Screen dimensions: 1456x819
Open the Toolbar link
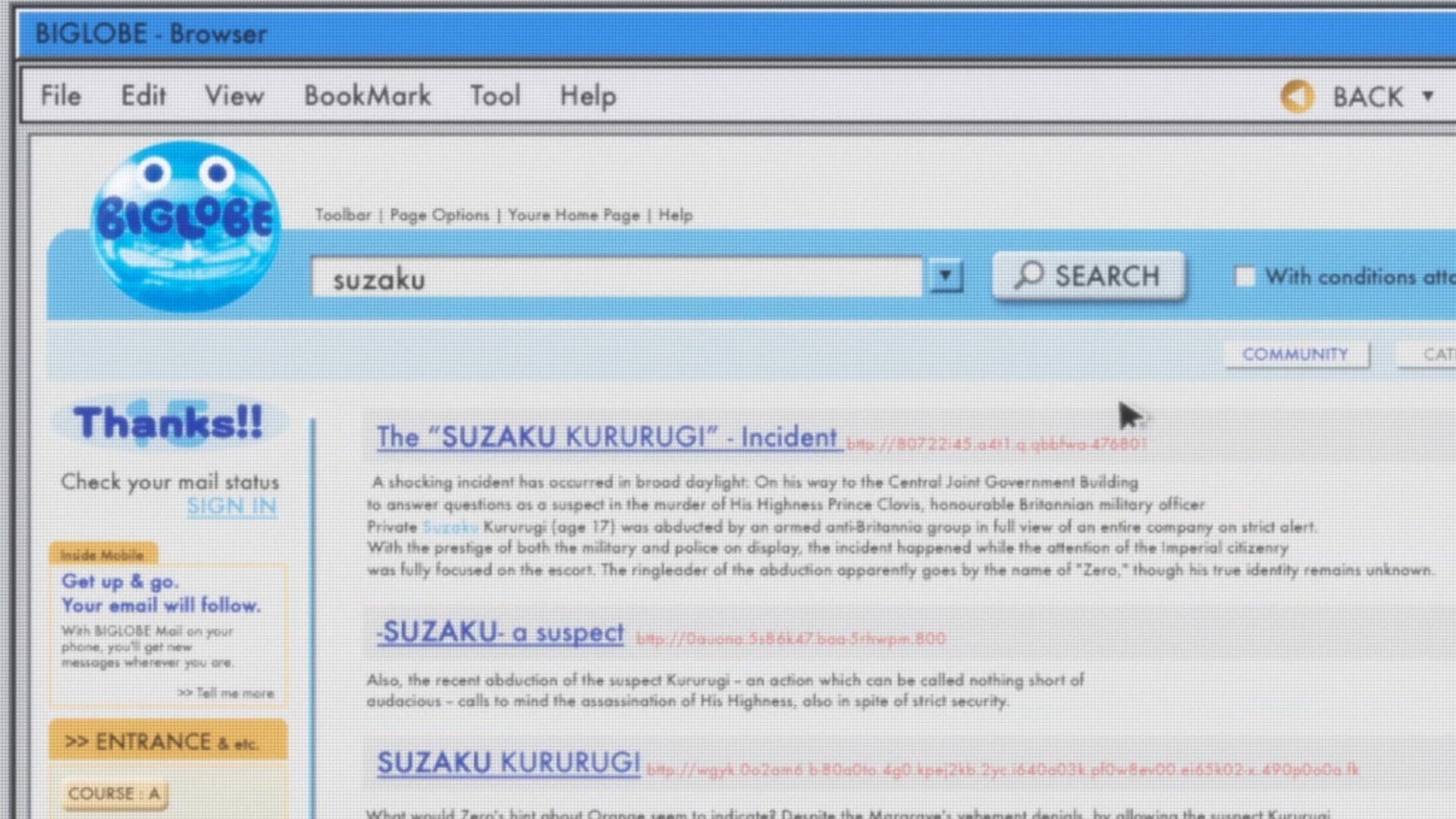(343, 215)
